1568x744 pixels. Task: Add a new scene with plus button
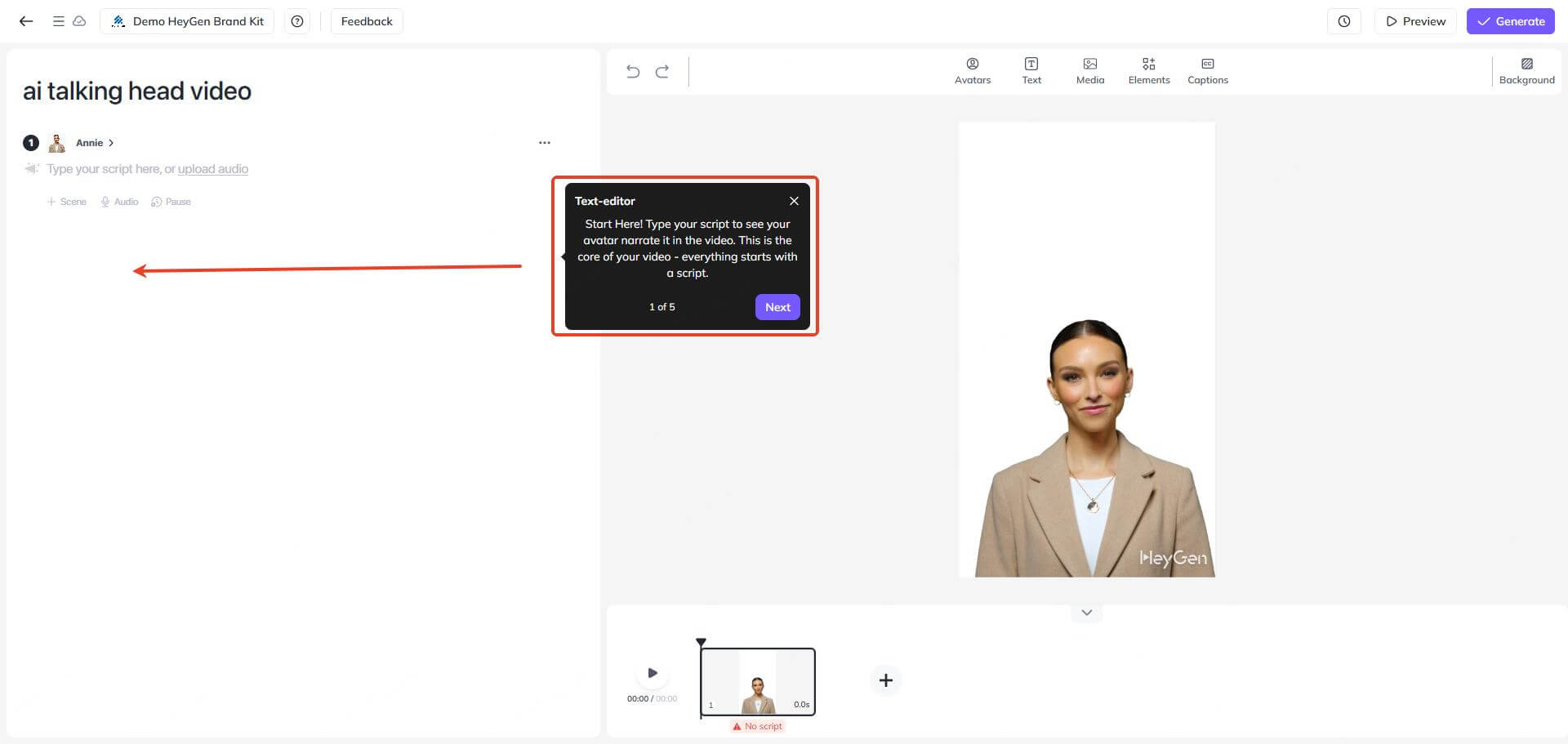click(886, 680)
